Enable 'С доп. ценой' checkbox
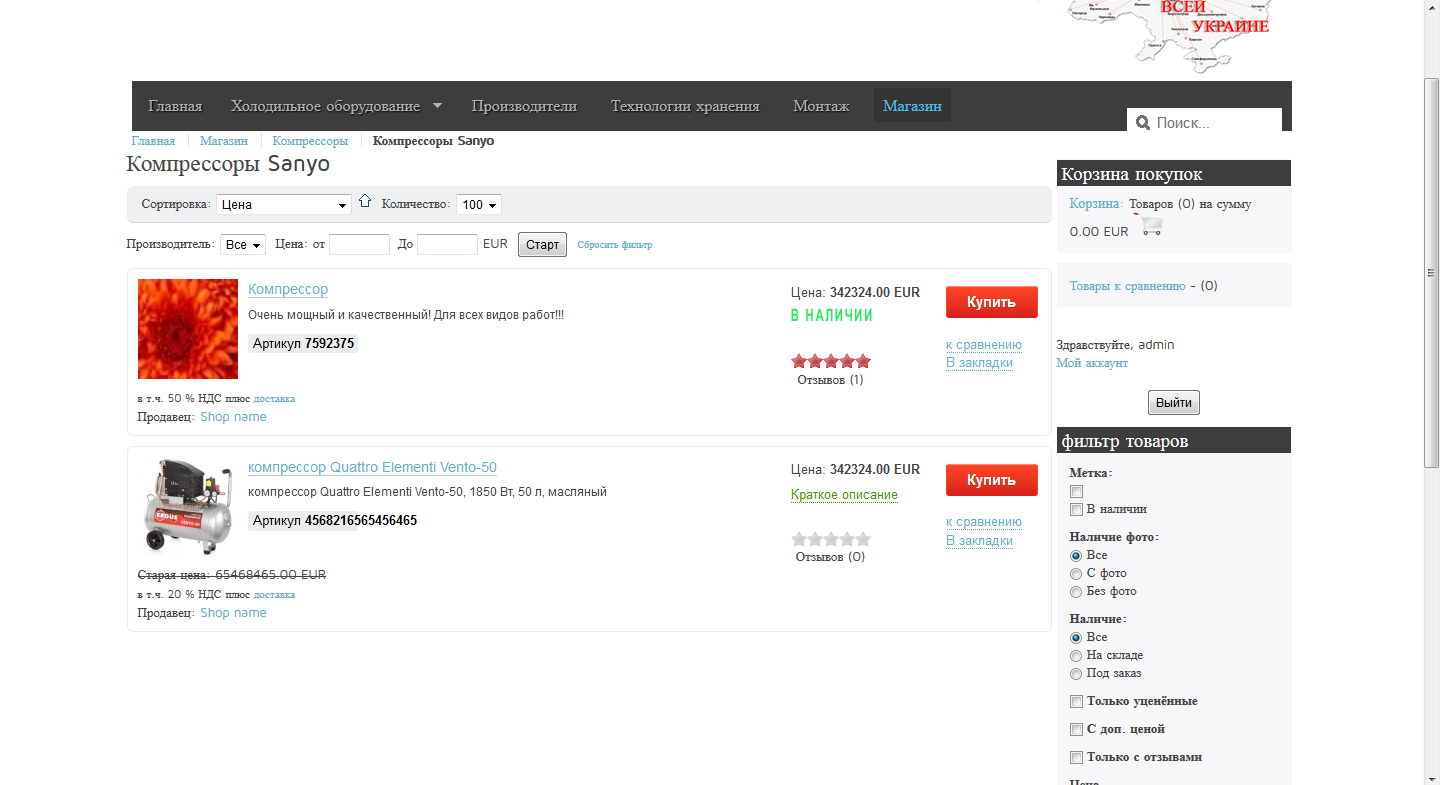Viewport: 1440px width, 785px height. click(x=1076, y=729)
